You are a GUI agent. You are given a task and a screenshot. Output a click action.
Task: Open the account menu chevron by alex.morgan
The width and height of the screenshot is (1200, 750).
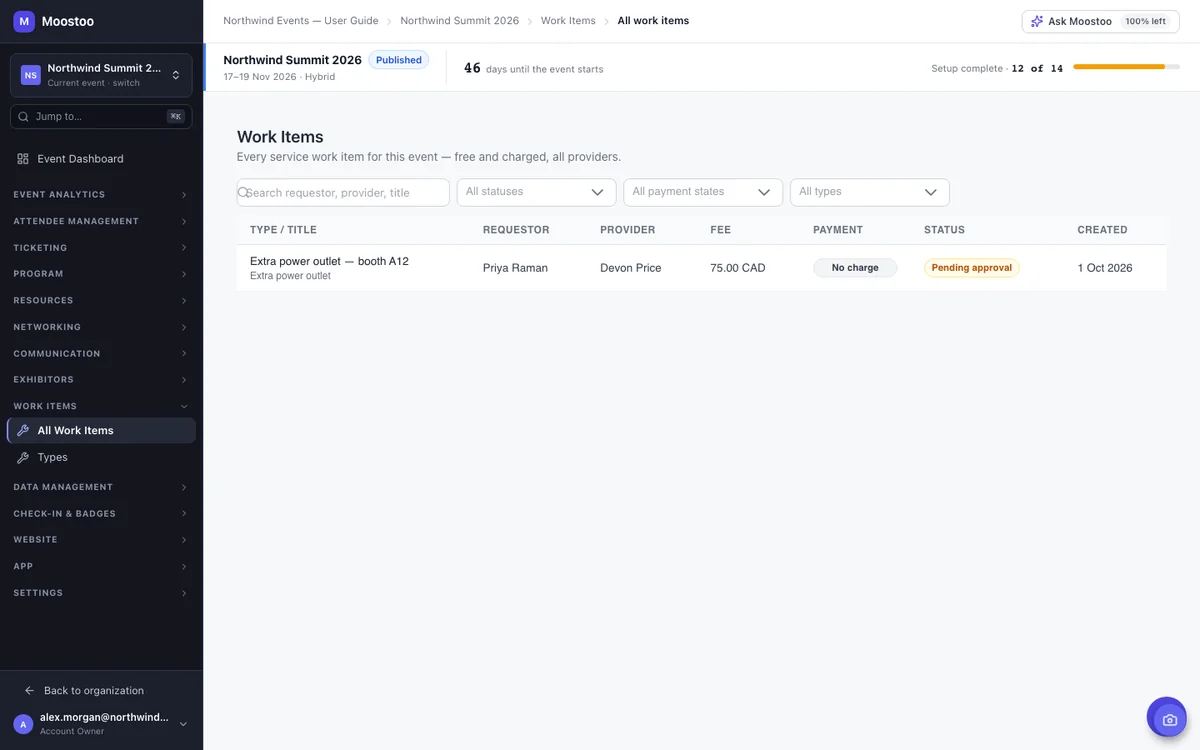pyautogui.click(x=183, y=724)
